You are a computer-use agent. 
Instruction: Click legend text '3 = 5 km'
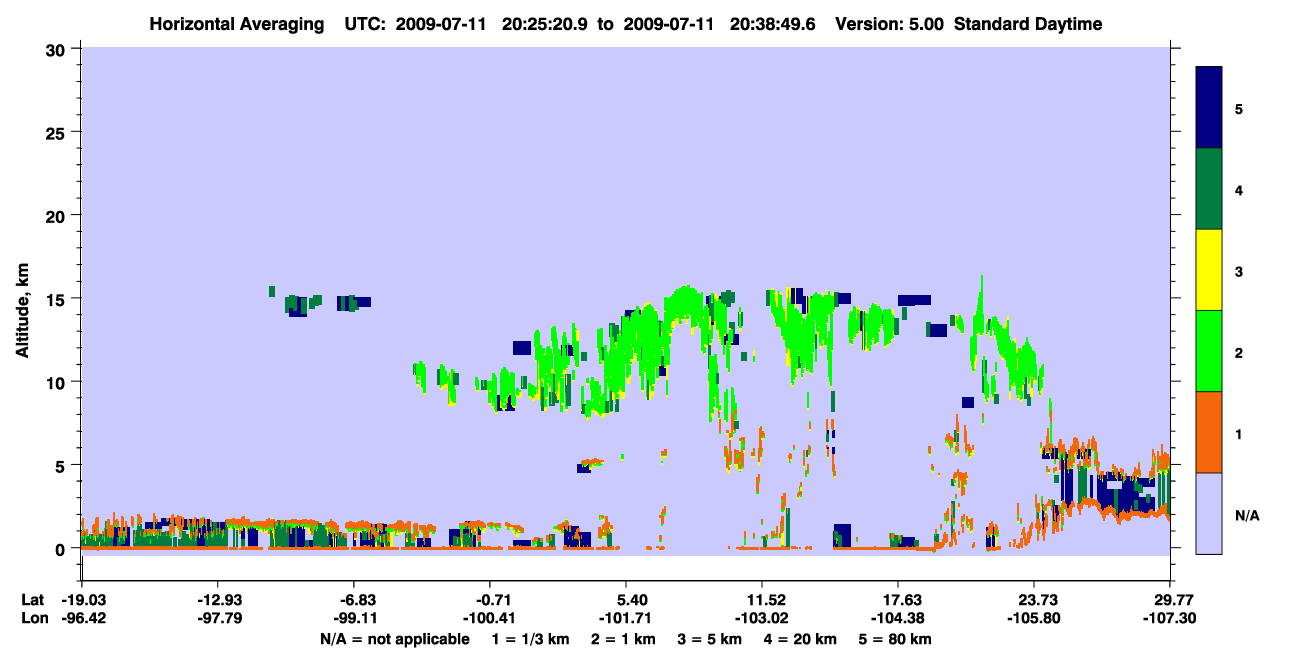click(x=710, y=639)
